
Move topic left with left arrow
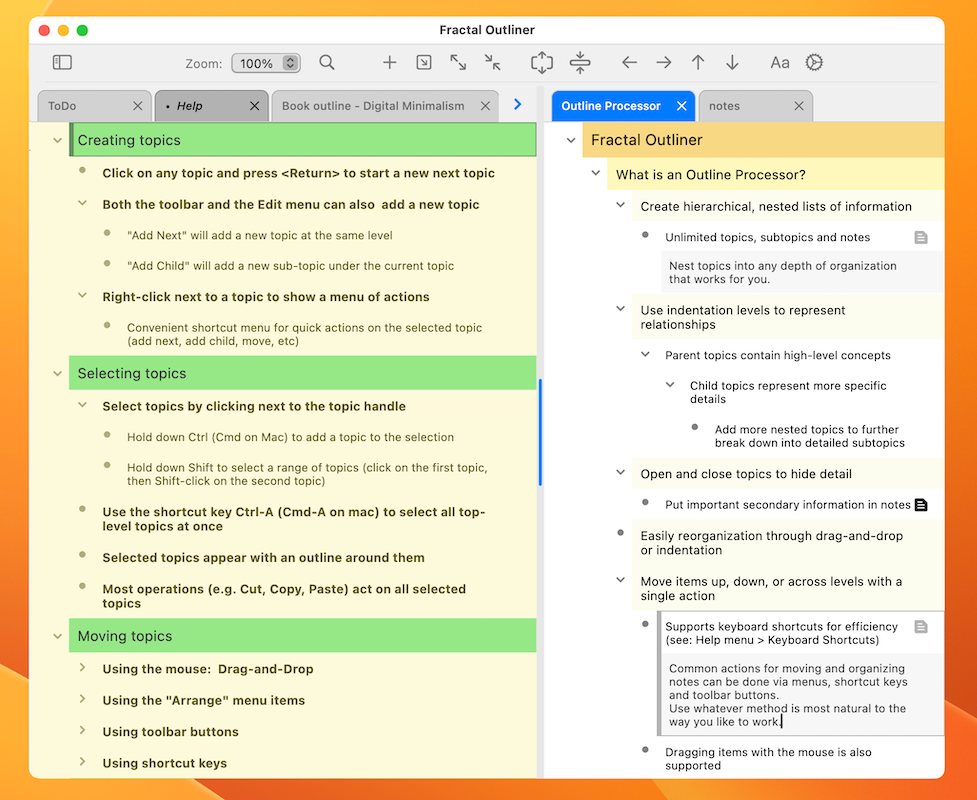point(629,63)
